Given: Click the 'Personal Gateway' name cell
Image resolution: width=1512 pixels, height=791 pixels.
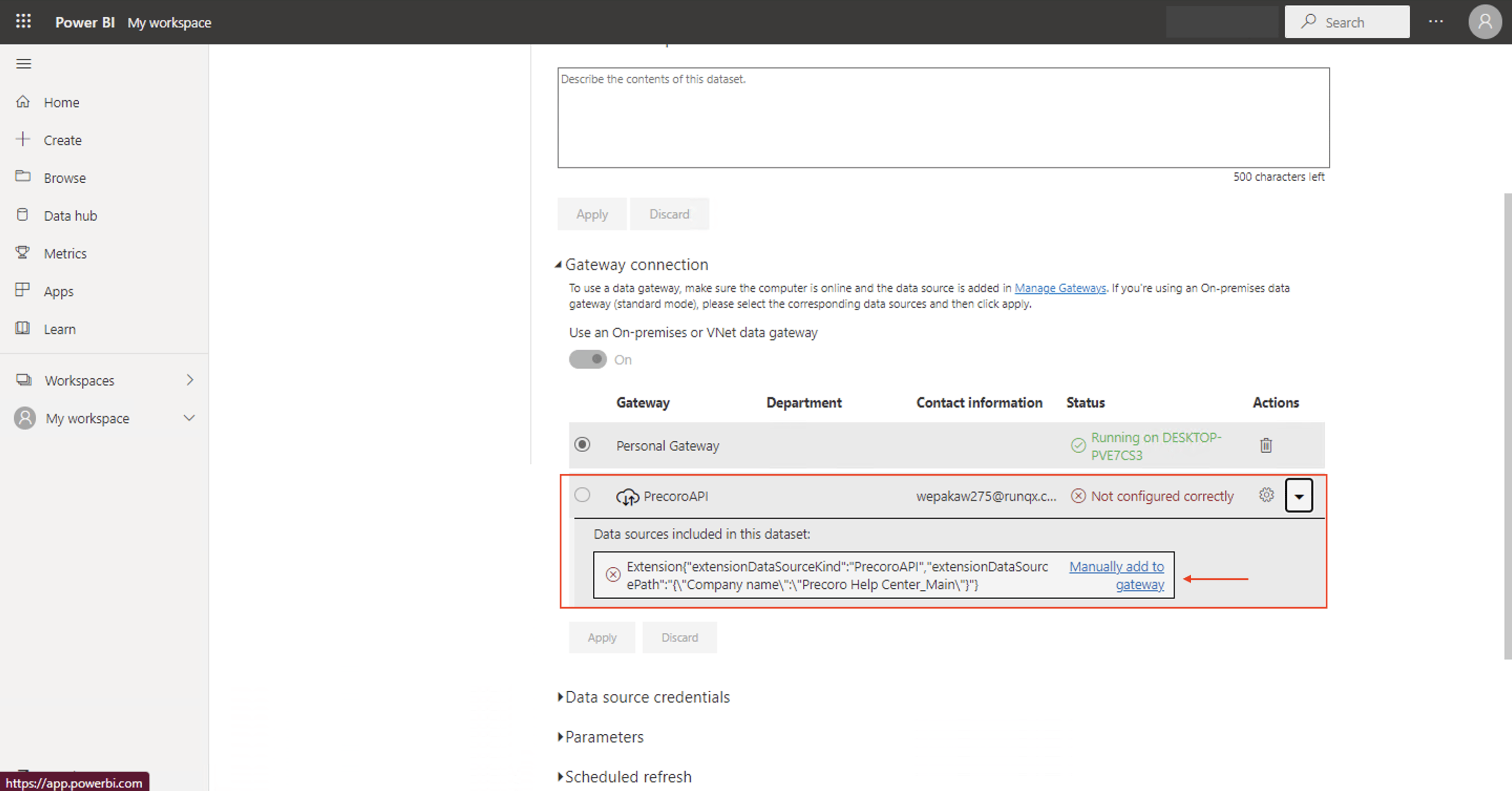Looking at the screenshot, I should coord(667,446).
